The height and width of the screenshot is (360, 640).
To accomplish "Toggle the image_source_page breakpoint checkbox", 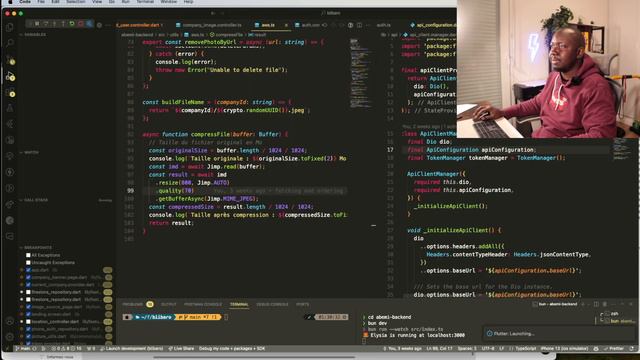I will pyautogui.click(x=28, y=307).
